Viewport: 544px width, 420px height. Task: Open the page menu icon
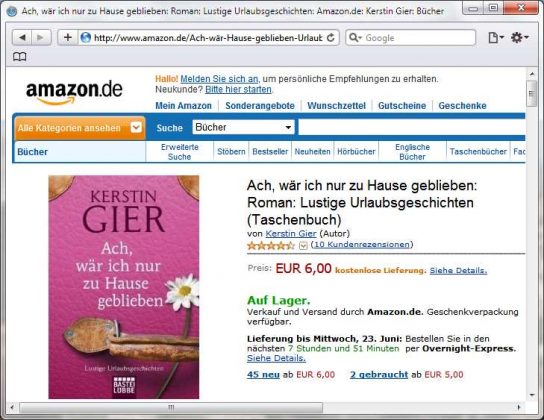tap(495, 37)
